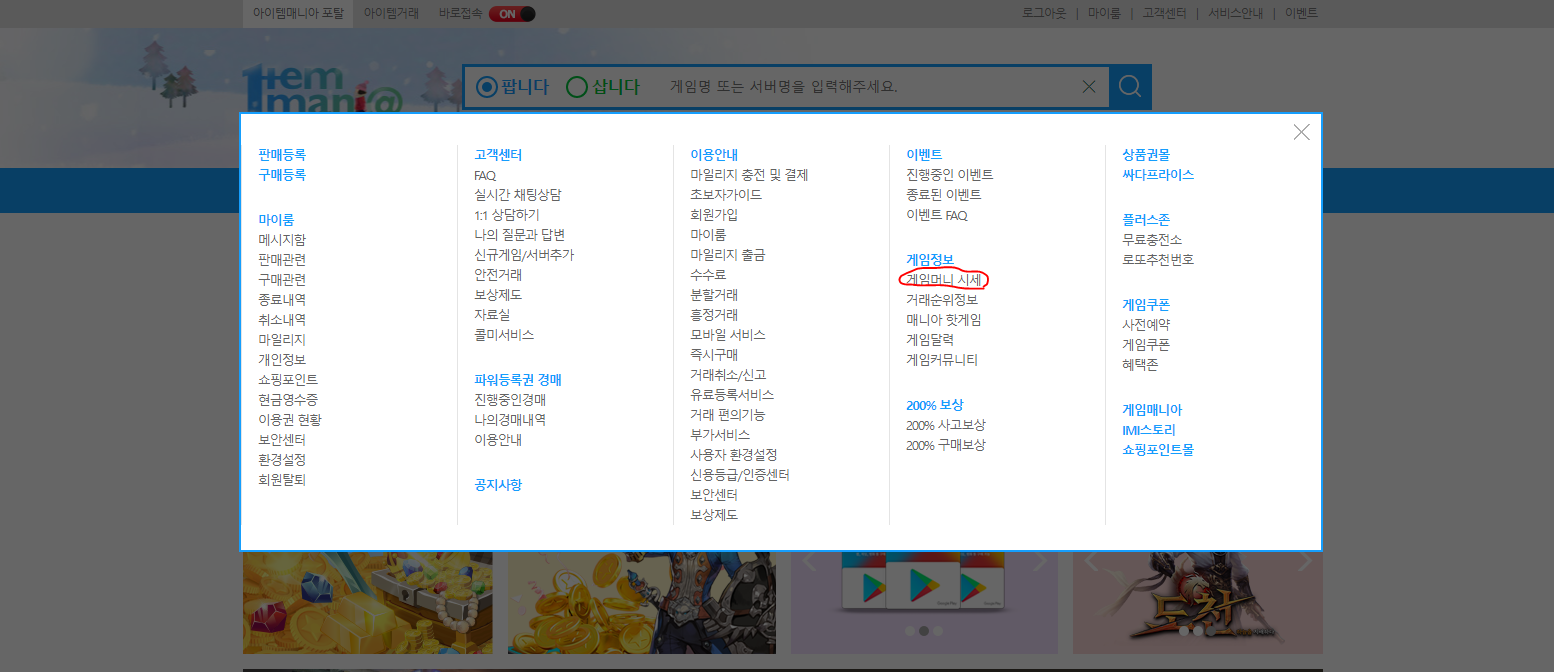Click the Google Play card banner
1554x672 pixels.
[x=924, y=603]
